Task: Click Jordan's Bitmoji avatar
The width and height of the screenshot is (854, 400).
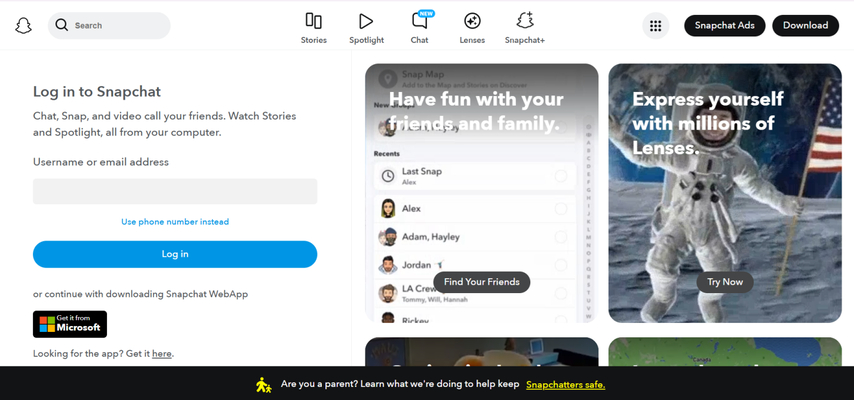Action: pos(388,265)
